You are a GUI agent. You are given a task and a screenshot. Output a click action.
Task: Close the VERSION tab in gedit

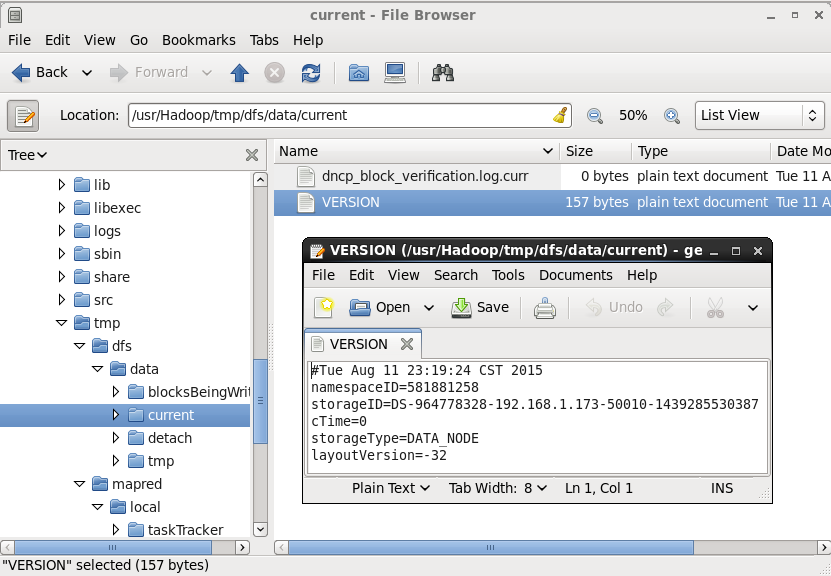pos(406,344)
